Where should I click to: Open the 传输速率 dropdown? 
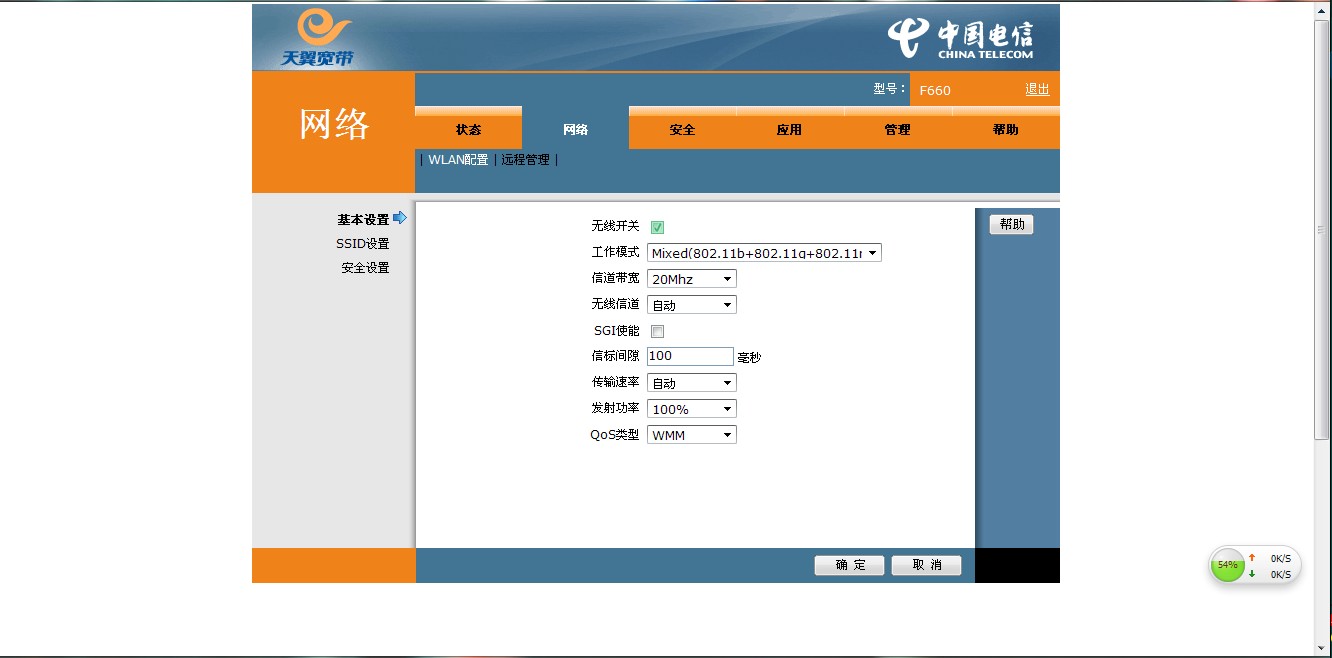coord(692,383)
